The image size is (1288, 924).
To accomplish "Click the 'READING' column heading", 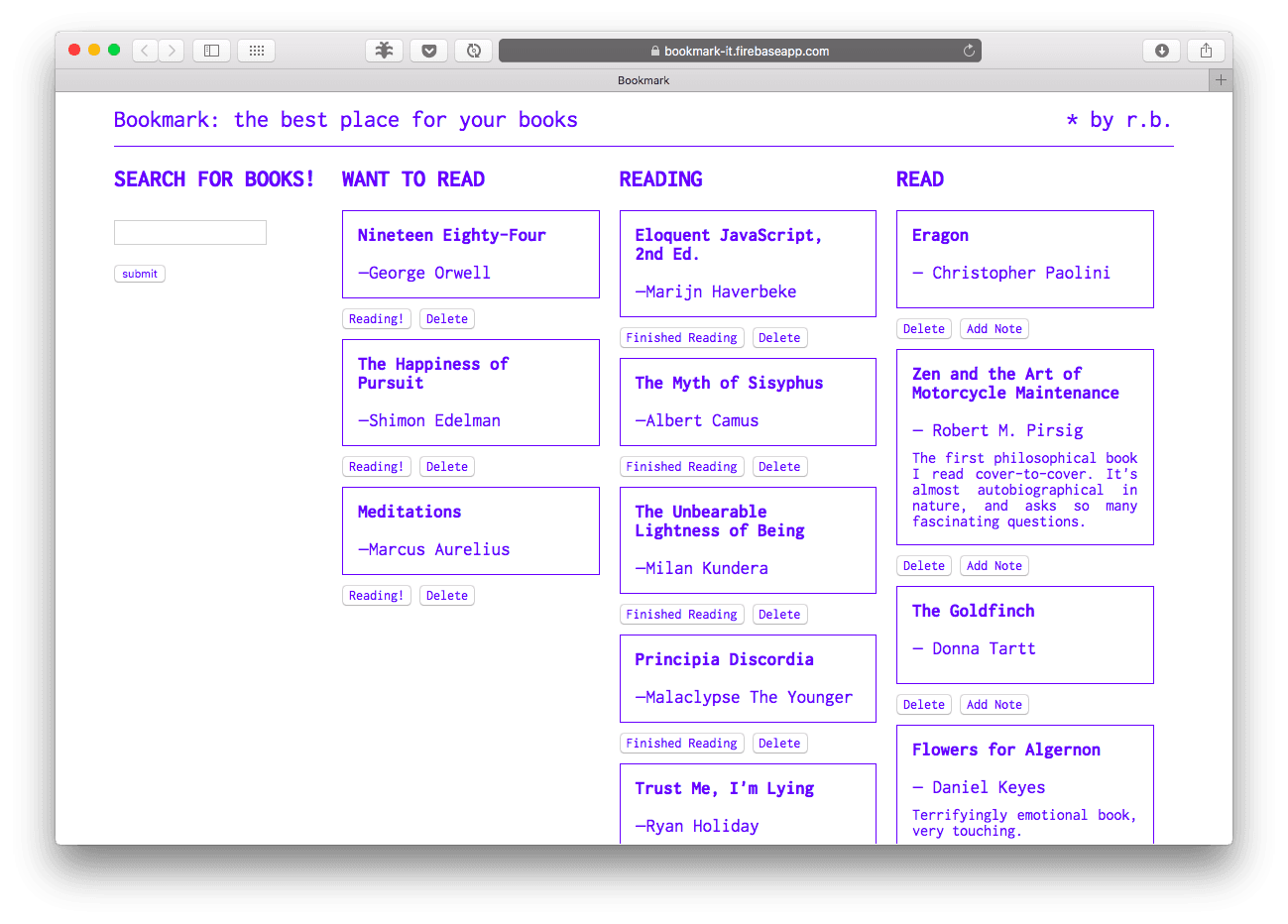I will (661, 179).
